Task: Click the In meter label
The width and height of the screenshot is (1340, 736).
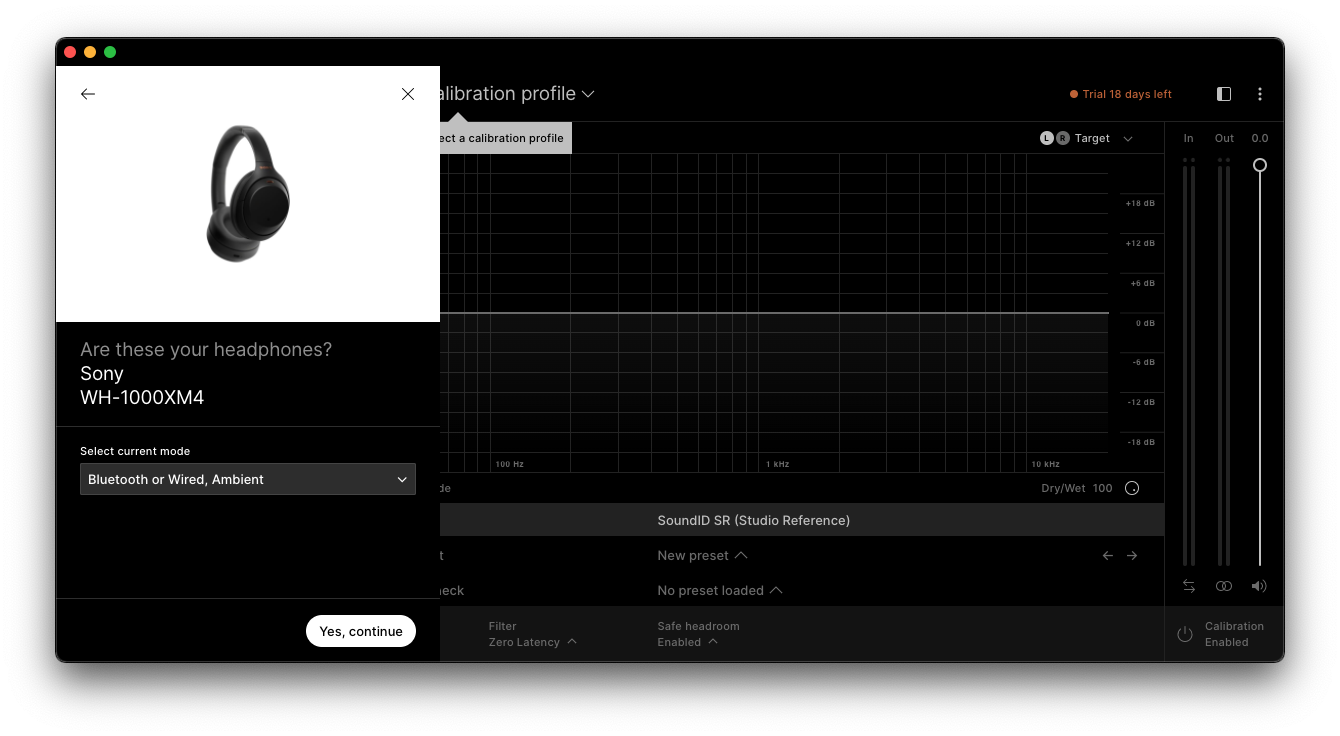Action: pos(1189,138)
